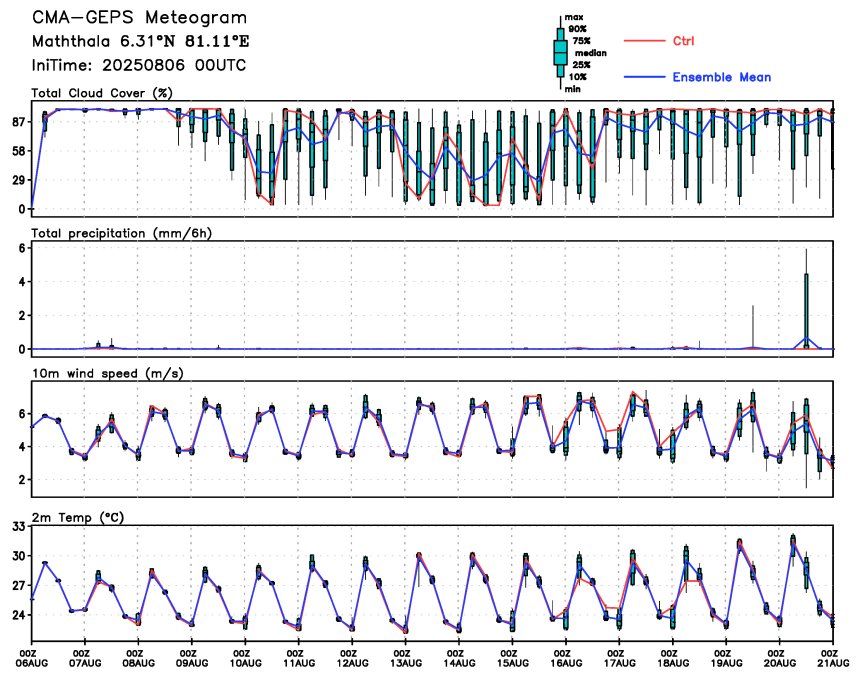This screenshot has height=679, width=860.
Task: Click the 00Z 13AUG date label
Action: coord(406,658)
